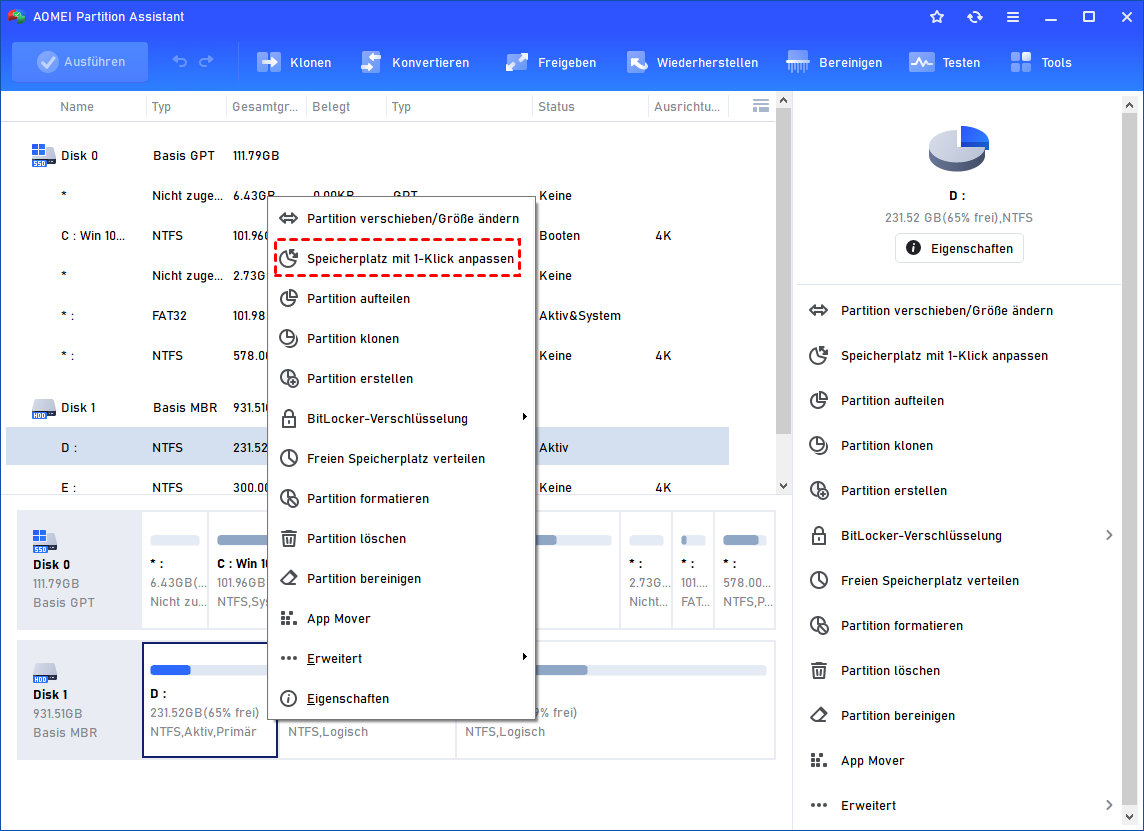Open the hamburger menu in title bar
This screenshot has height=831, width=1144.
tap(1013, 17)
